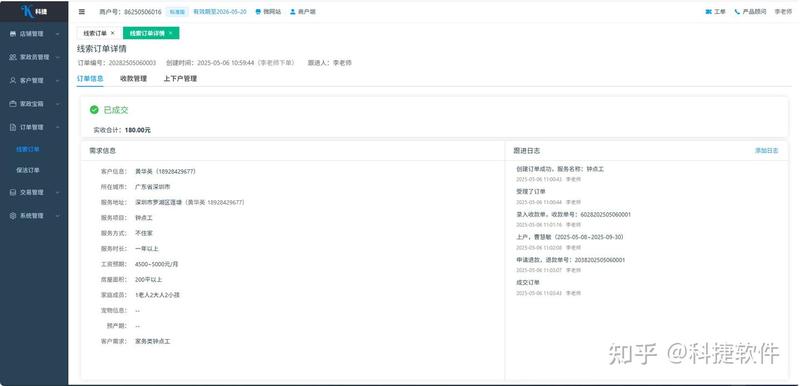This screenshot has height=386, width=800.
Task: Click the 交易管理 icon in sidebar
Action: (x=13, y=193)
